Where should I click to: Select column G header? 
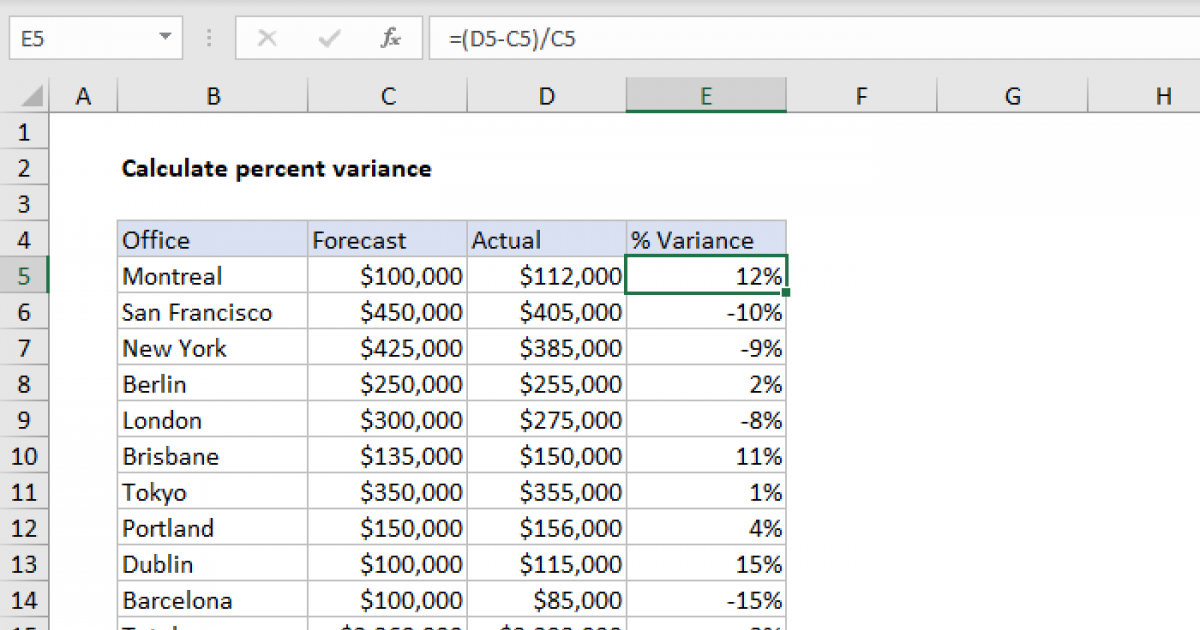point(1012,96)
